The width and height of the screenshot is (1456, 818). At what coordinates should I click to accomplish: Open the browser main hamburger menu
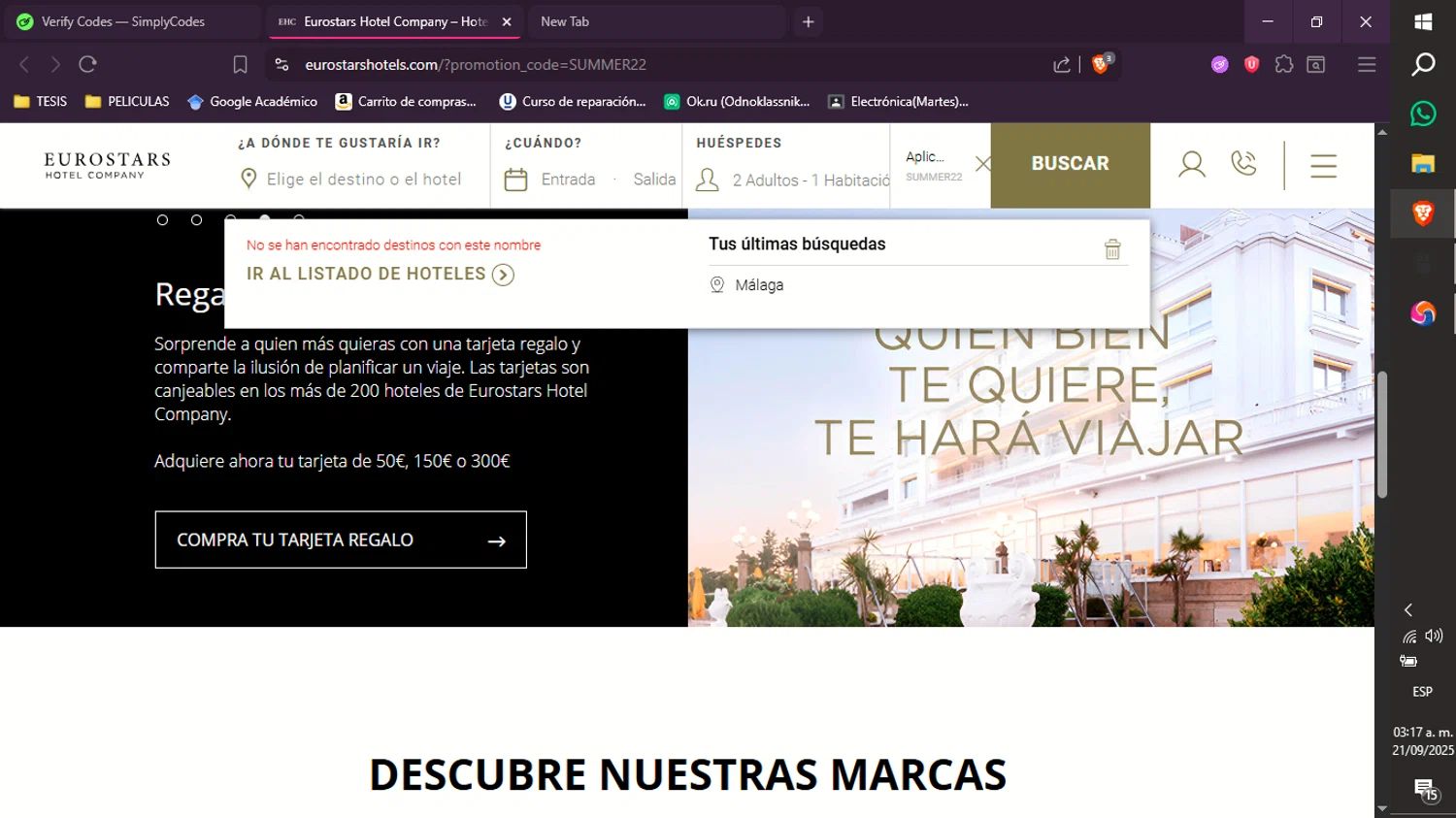coord(1367,64)
